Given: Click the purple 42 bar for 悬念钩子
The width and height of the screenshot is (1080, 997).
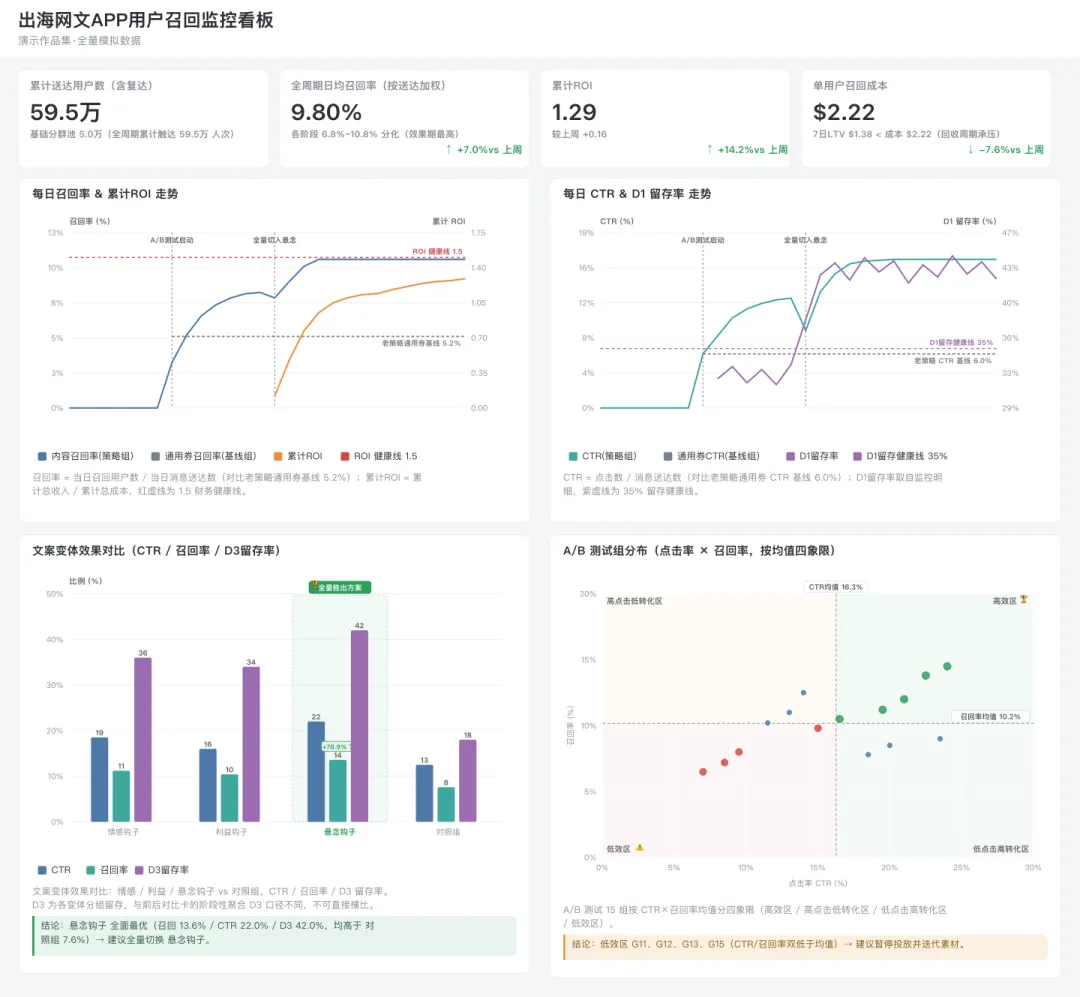Looking at the screenshot, I should pyautogui.click(x=360, y=726).
